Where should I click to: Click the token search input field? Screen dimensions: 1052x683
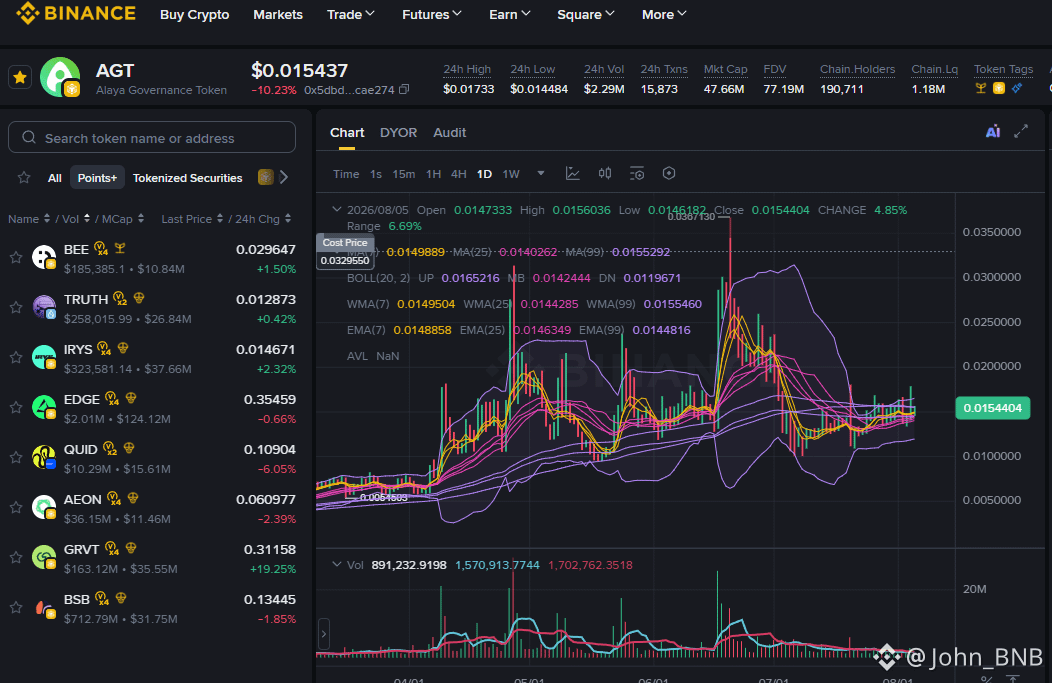[x=152, y=138]
